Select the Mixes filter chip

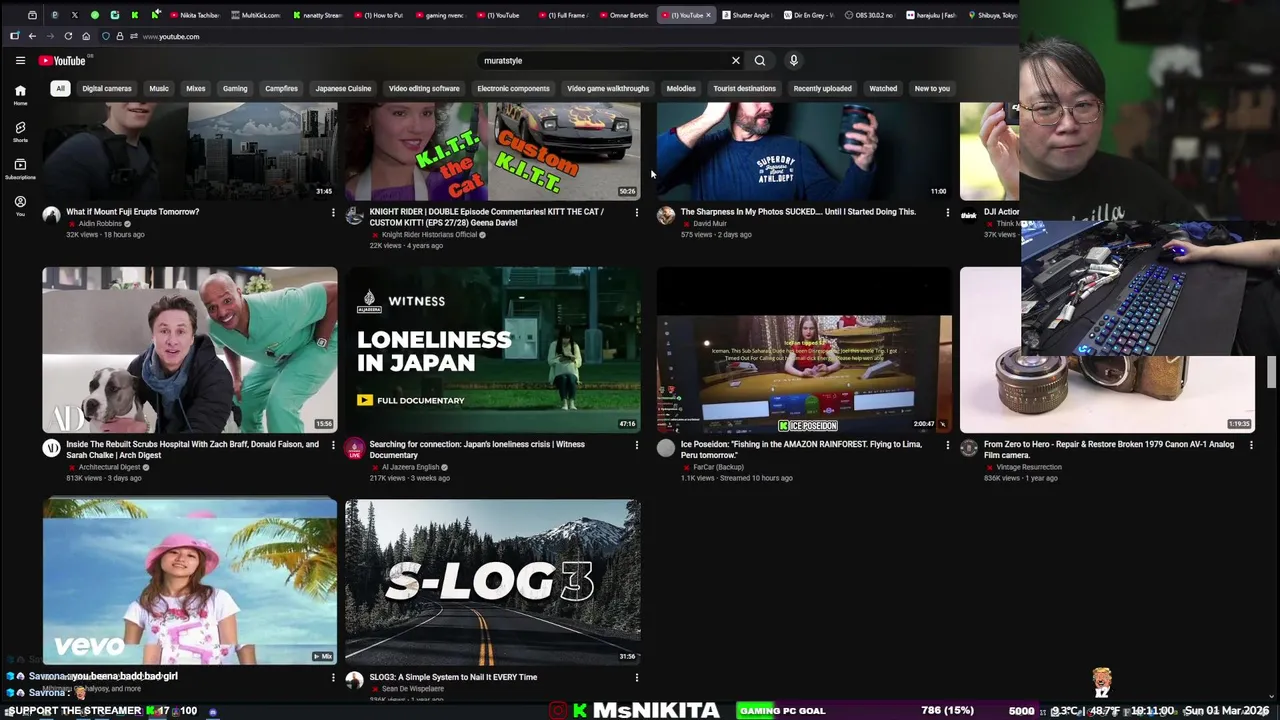point(195,88)
